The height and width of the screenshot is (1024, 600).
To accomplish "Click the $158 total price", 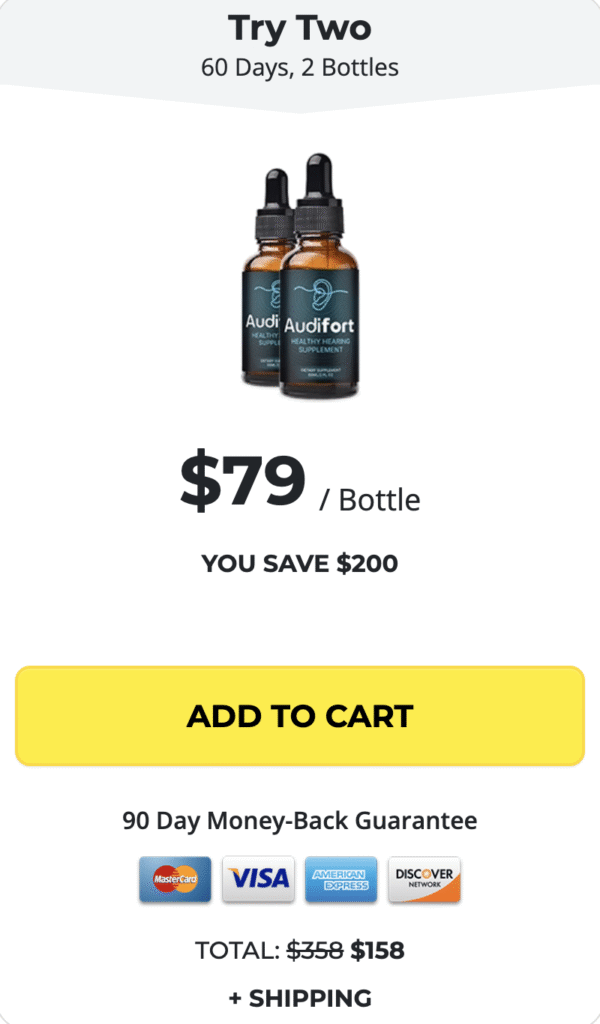I will click(x=377, y=951).
